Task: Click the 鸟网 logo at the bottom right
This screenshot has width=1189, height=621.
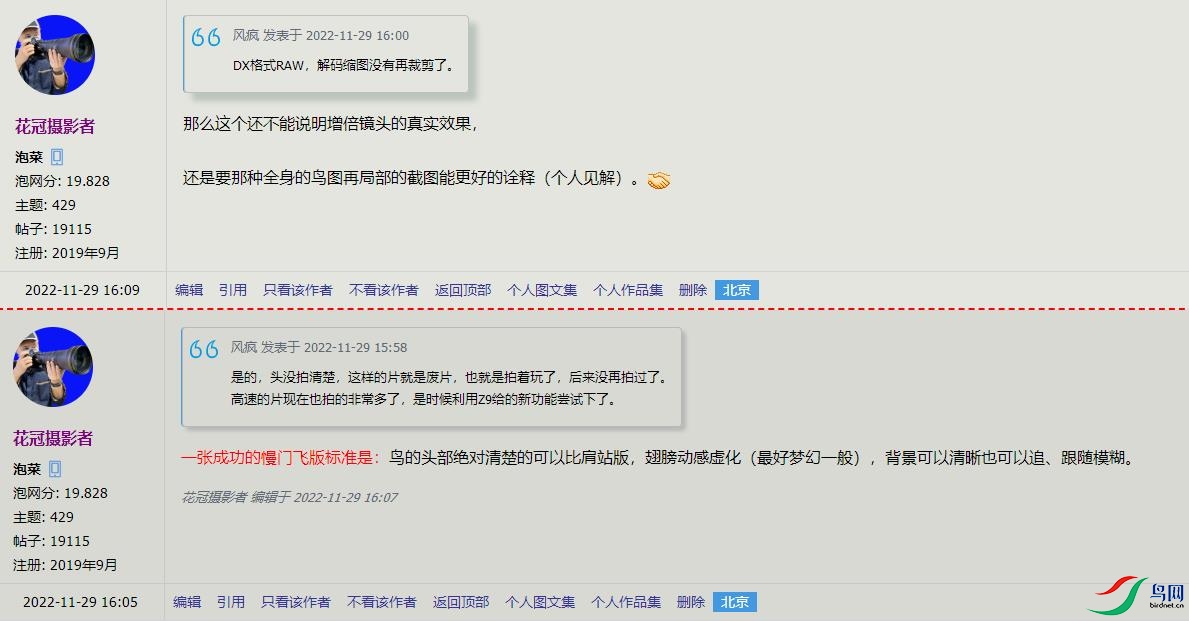Action: [x=1137, y=594]
